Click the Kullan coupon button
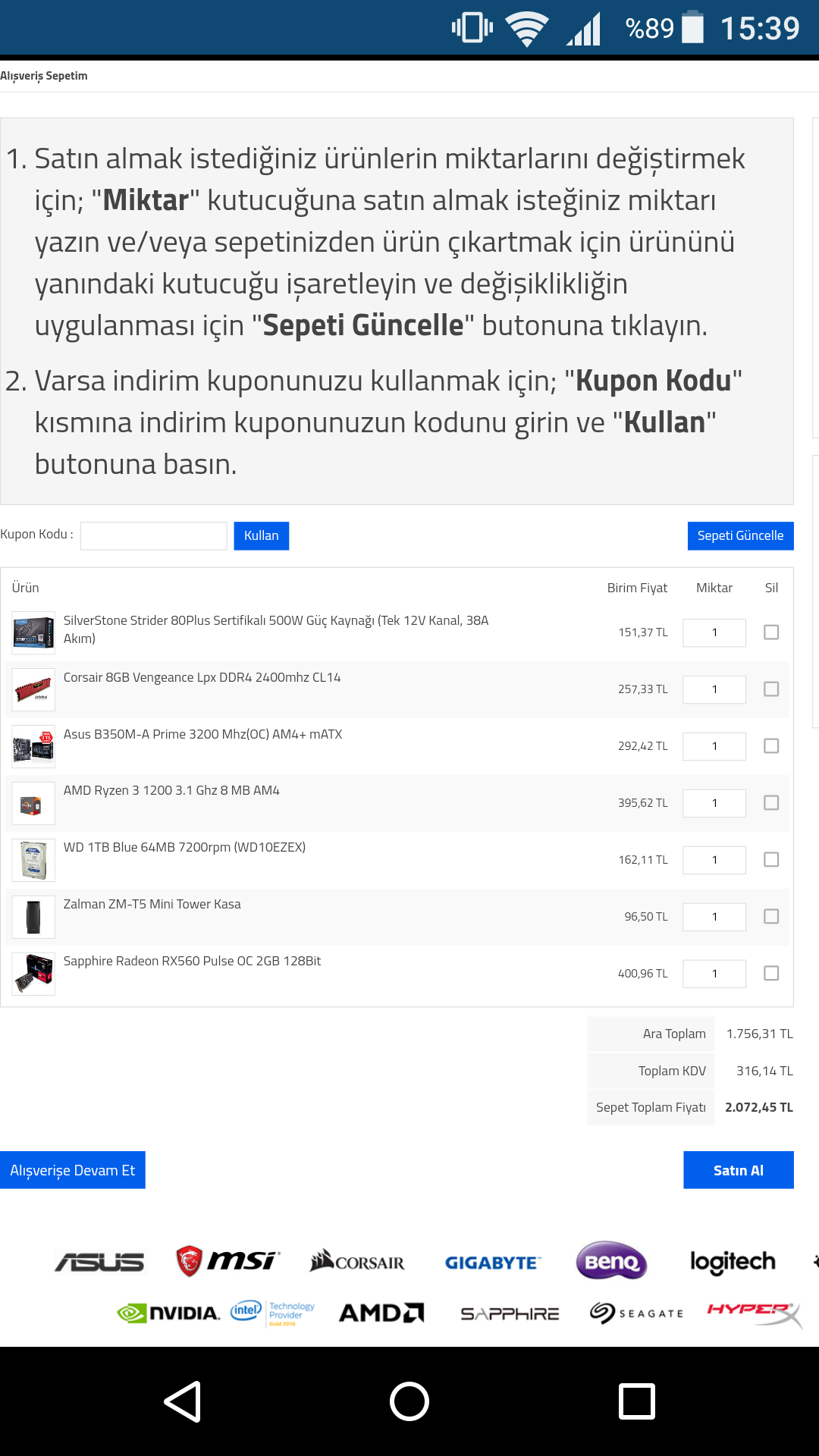This screenshot has width=819, height=1456. [x=261, y=535]
